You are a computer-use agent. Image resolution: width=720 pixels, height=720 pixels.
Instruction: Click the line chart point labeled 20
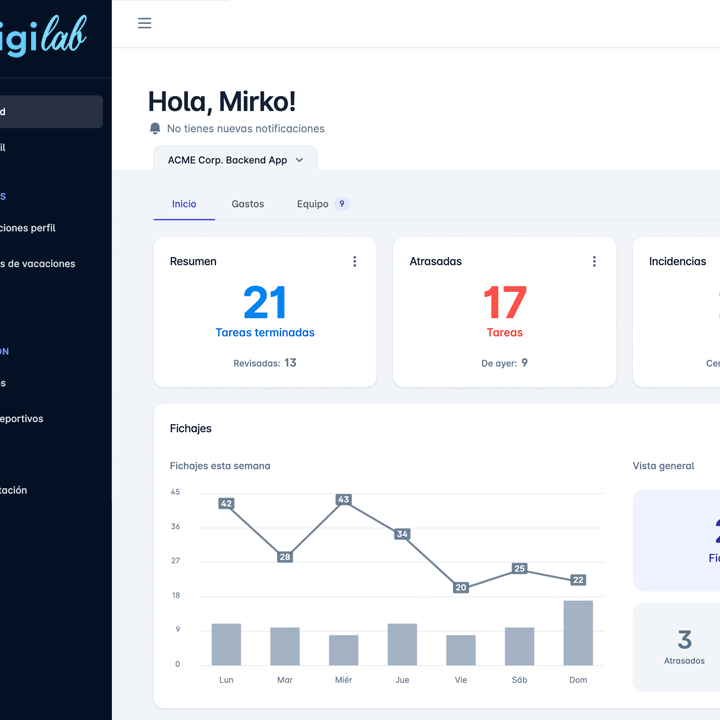click(x=461, y=587)
